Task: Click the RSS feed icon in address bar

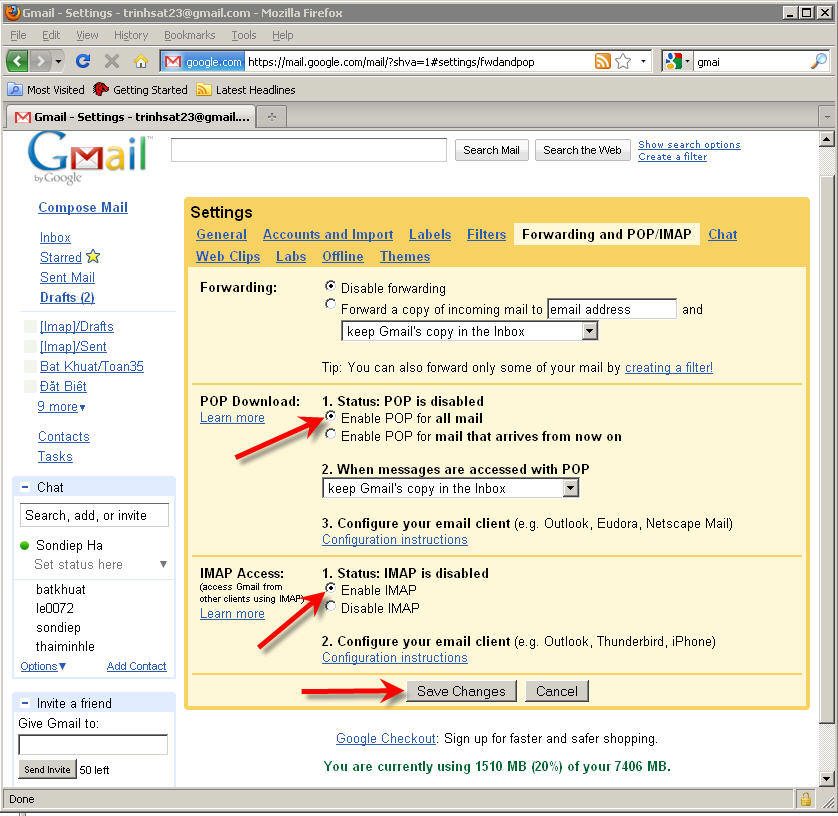Action: [x=602, y=61]
